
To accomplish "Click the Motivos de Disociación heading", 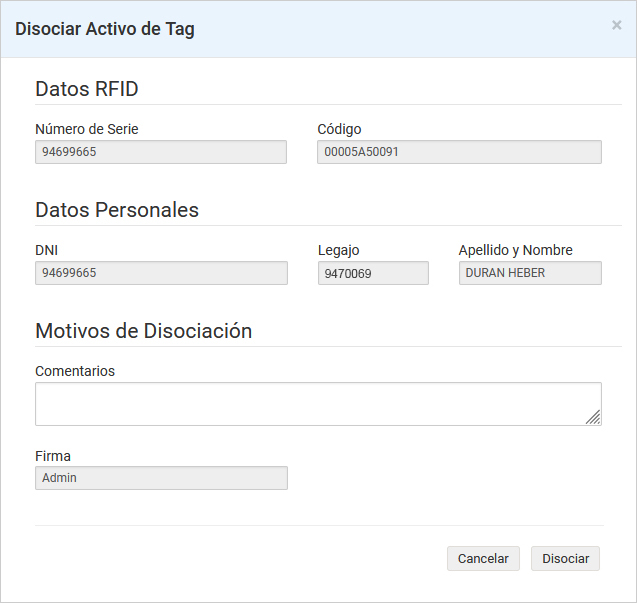I will [x=143, y=331].
